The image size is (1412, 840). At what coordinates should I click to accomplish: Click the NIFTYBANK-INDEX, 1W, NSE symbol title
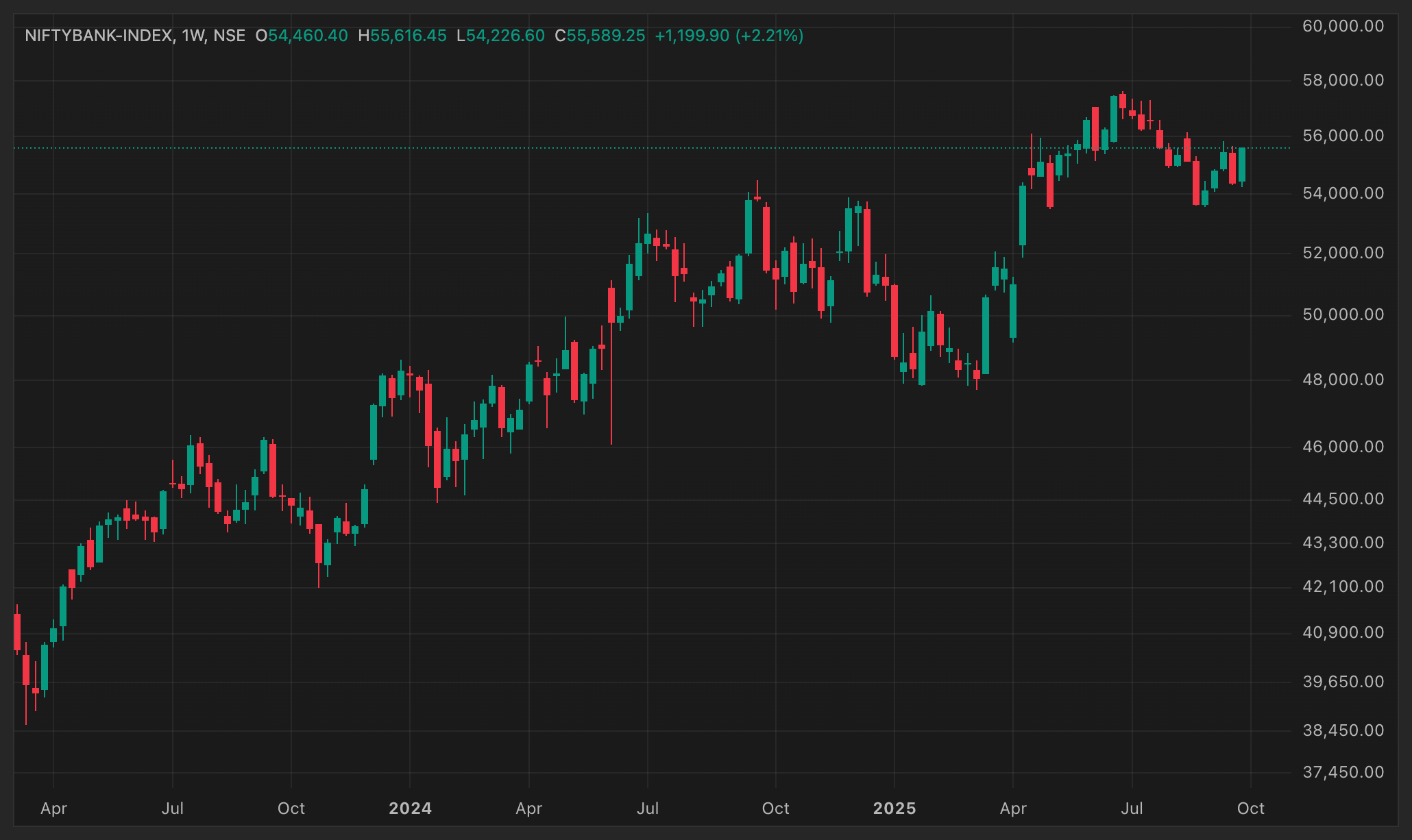coord(135,36)
